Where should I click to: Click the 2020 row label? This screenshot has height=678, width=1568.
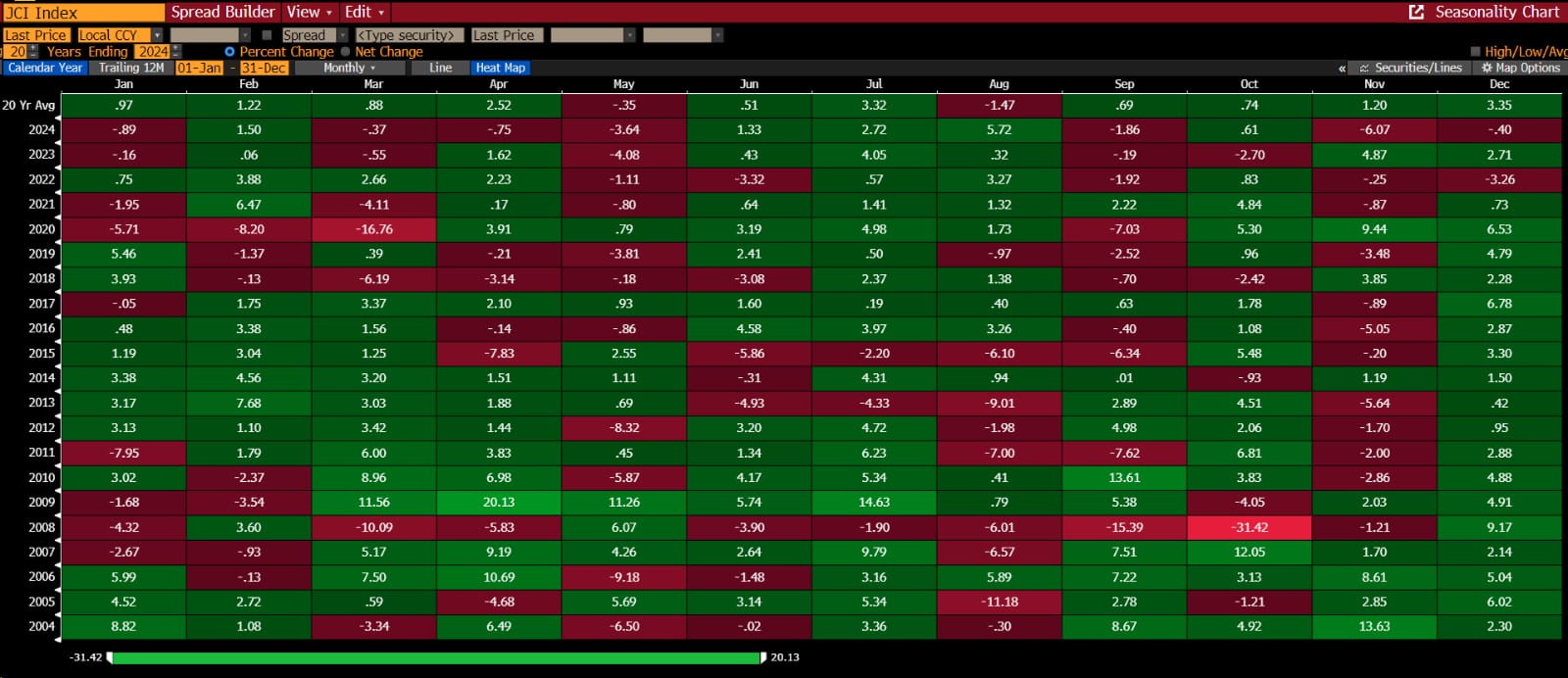(x=41, y=229)
